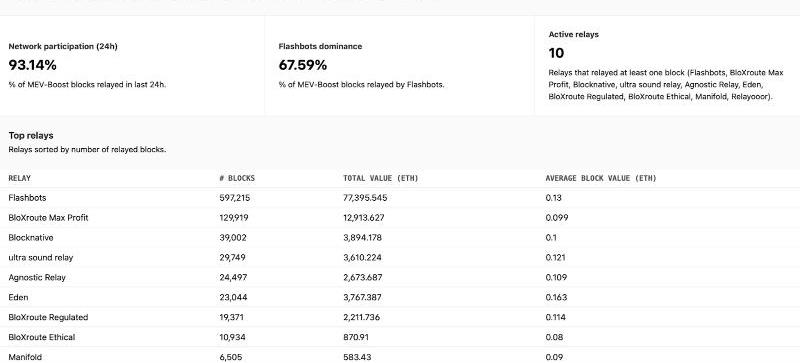Click the 93.14% network participation figure
The height and width of the screenshot is (363, 800).
tap(33, 65)
